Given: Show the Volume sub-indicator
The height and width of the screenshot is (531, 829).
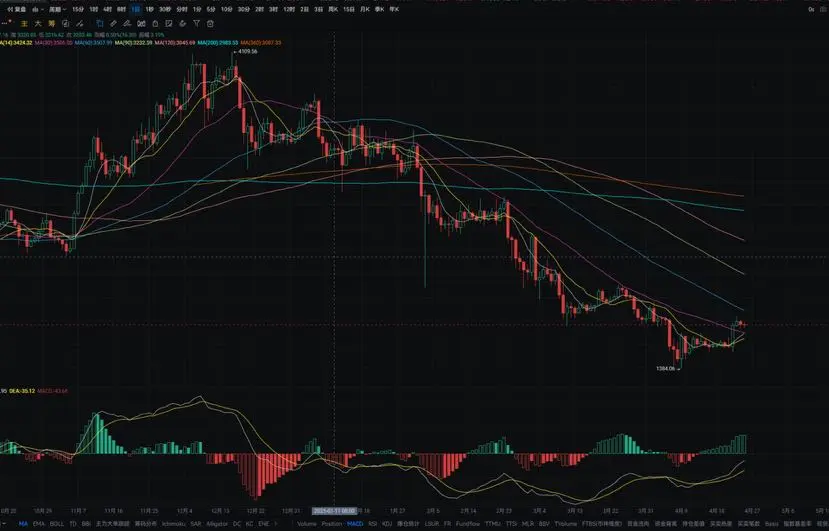Looking at the screenshot, I should (x=307, y=524).
